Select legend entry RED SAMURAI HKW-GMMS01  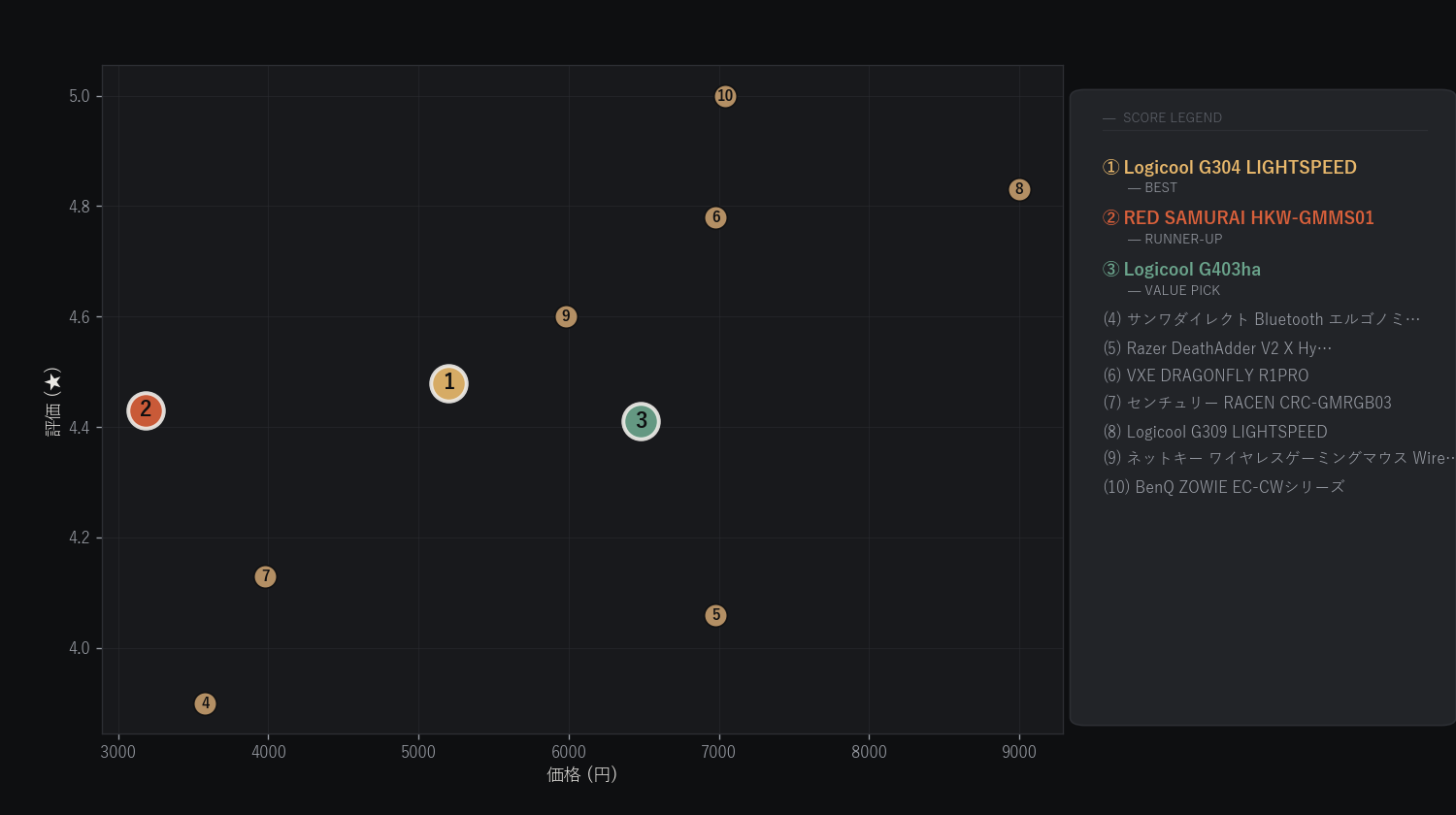[x=1239, y=217]
